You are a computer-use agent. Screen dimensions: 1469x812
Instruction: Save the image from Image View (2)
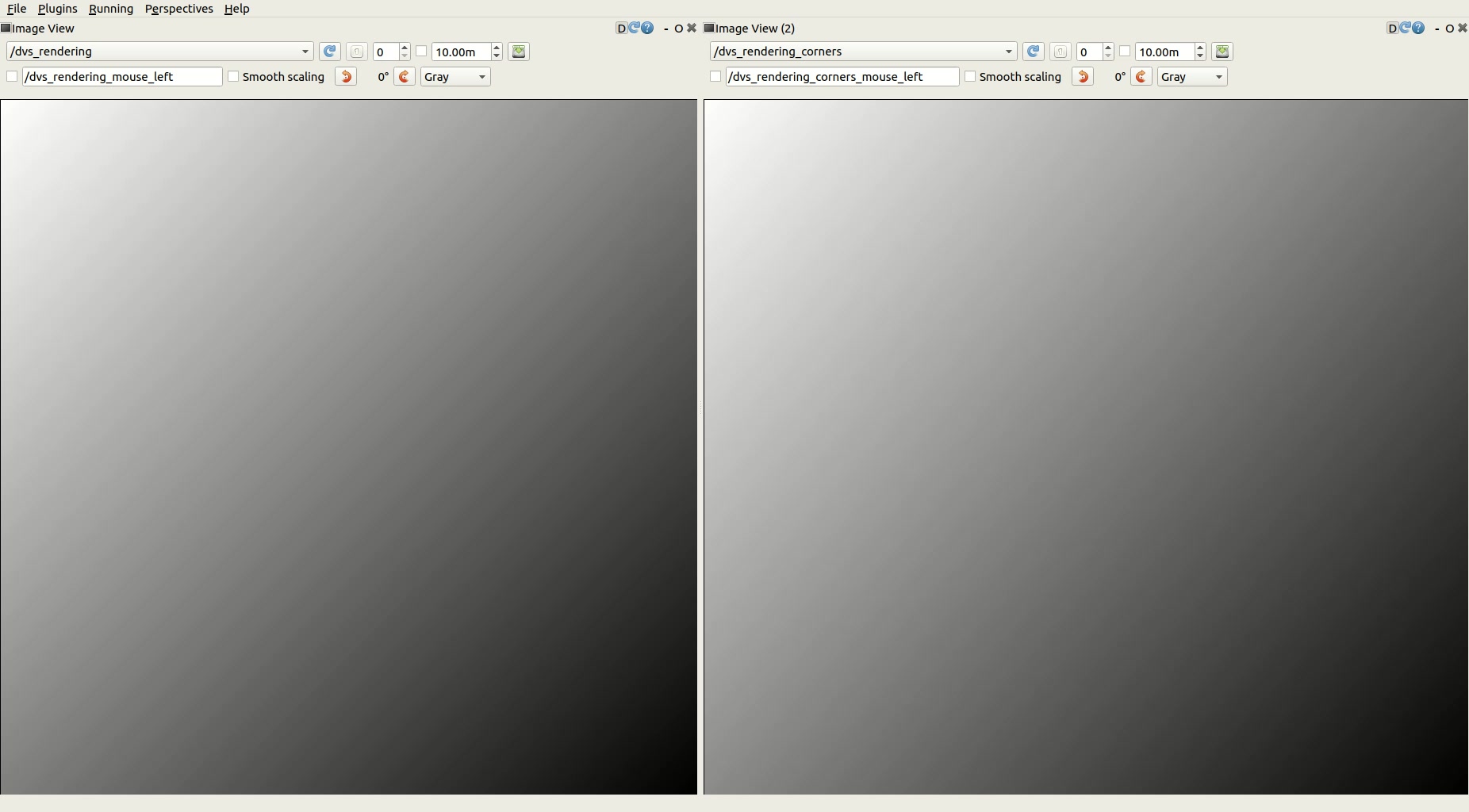click(1222, 52)
